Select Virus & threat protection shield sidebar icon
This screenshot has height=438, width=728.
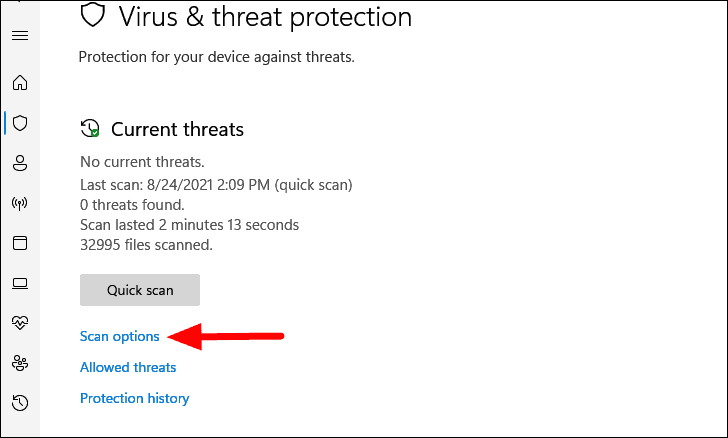pos(20,123)
